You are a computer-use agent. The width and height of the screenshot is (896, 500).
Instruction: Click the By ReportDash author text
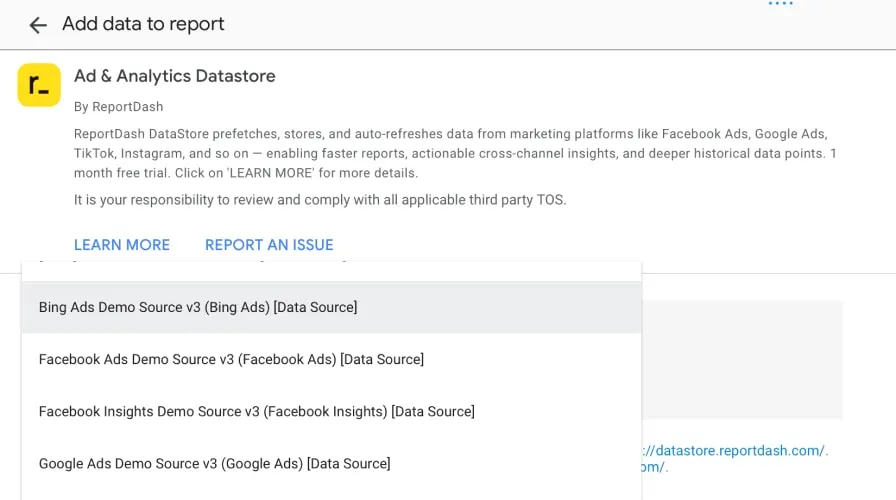click(x=118, y=107)
